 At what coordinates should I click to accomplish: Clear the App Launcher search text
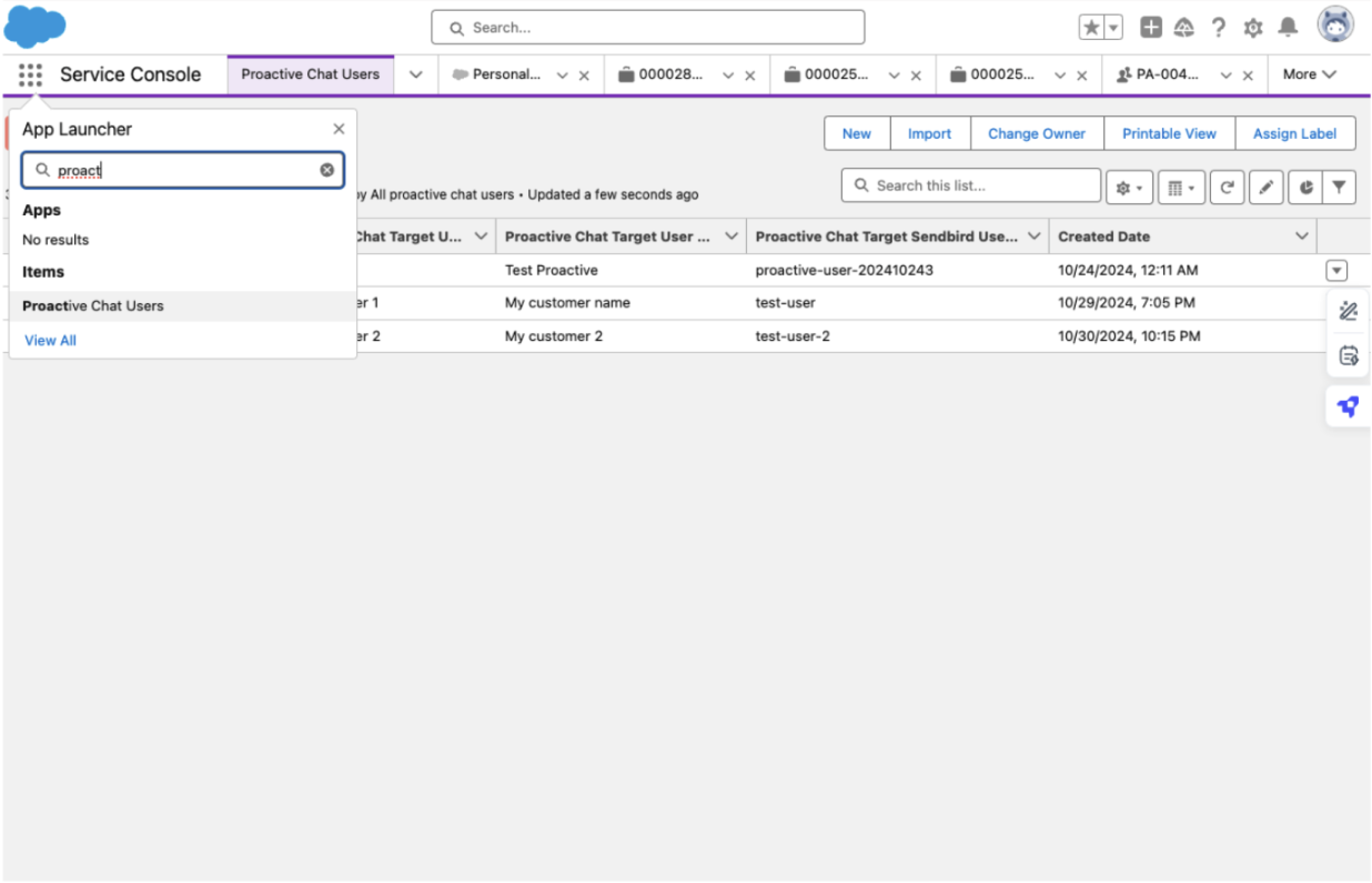point(327,170)
